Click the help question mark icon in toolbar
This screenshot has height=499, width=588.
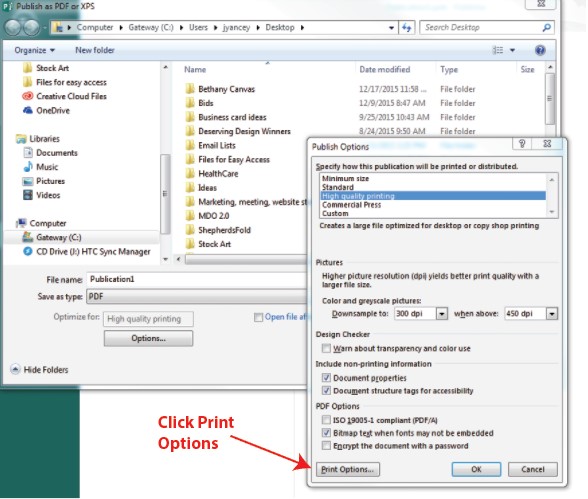(540, 50)
